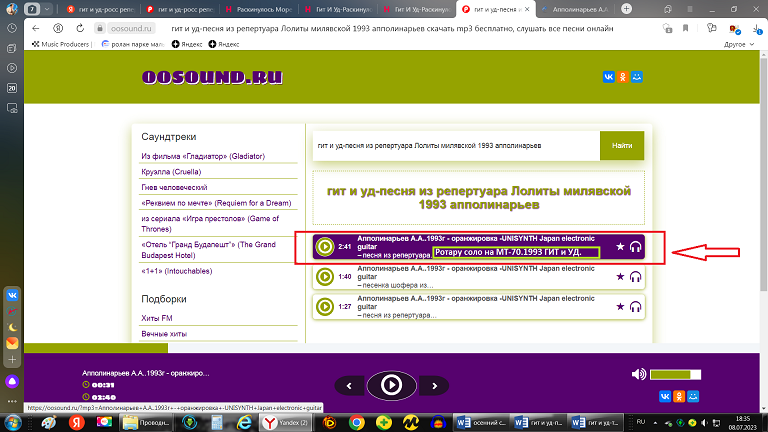This screenshot has width=768, height=432.
Task: Skip to previous track in player bar
Action: [349, 386]
